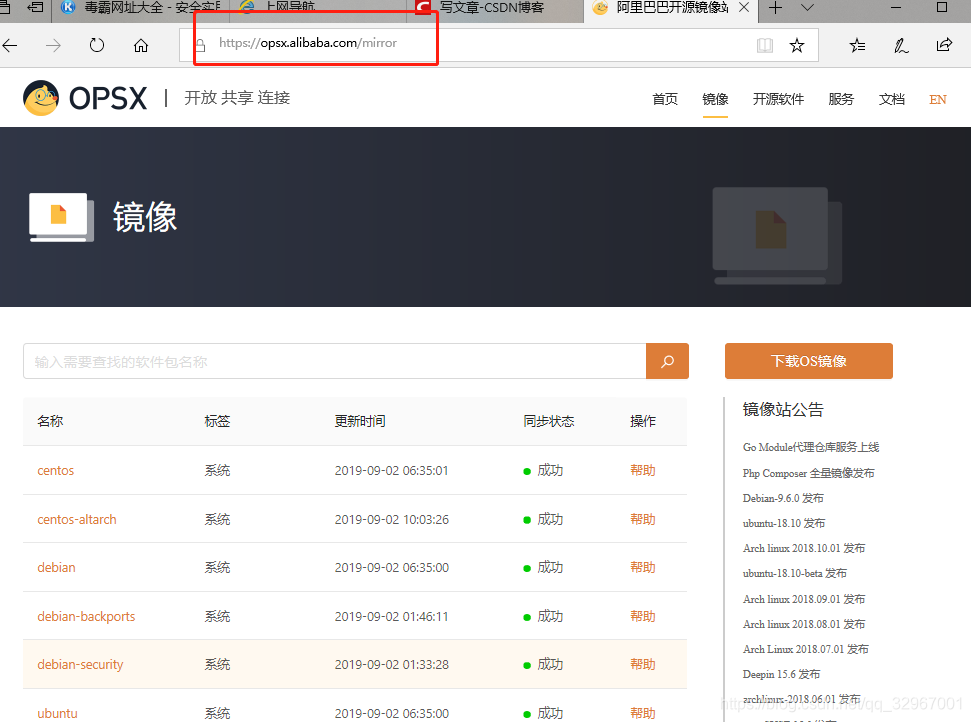
Task: Open the add notes pen icon
Action: (x=901, y=45)
